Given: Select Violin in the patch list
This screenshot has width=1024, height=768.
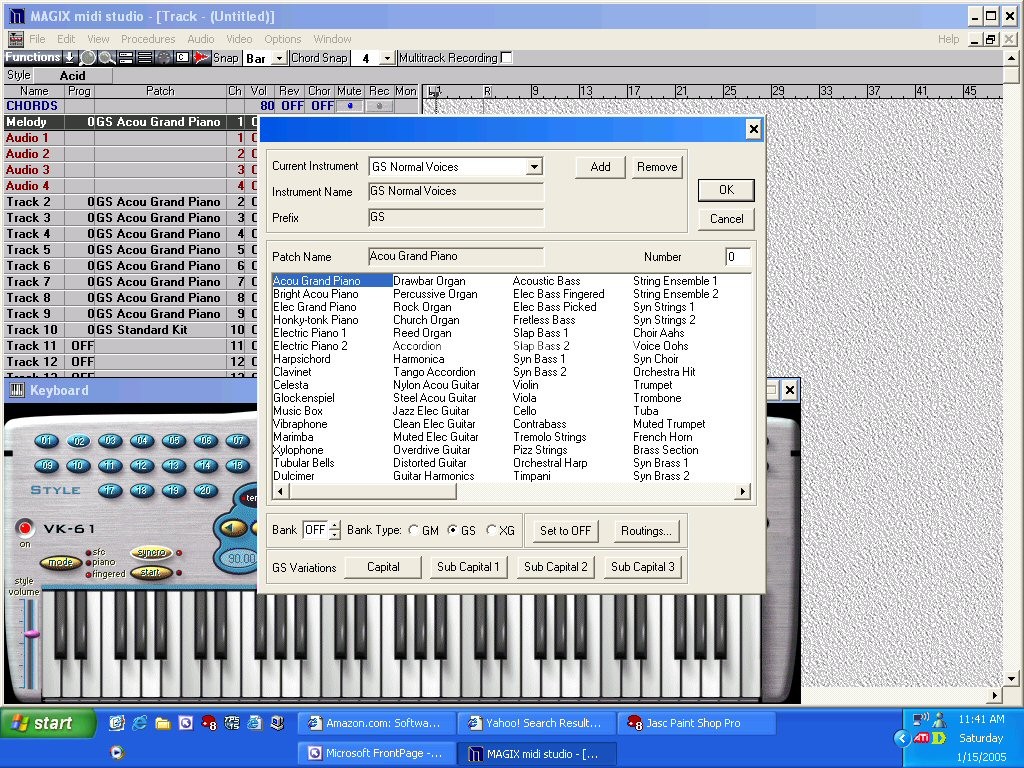Looking at the screenshot, I should pos(526,385).
